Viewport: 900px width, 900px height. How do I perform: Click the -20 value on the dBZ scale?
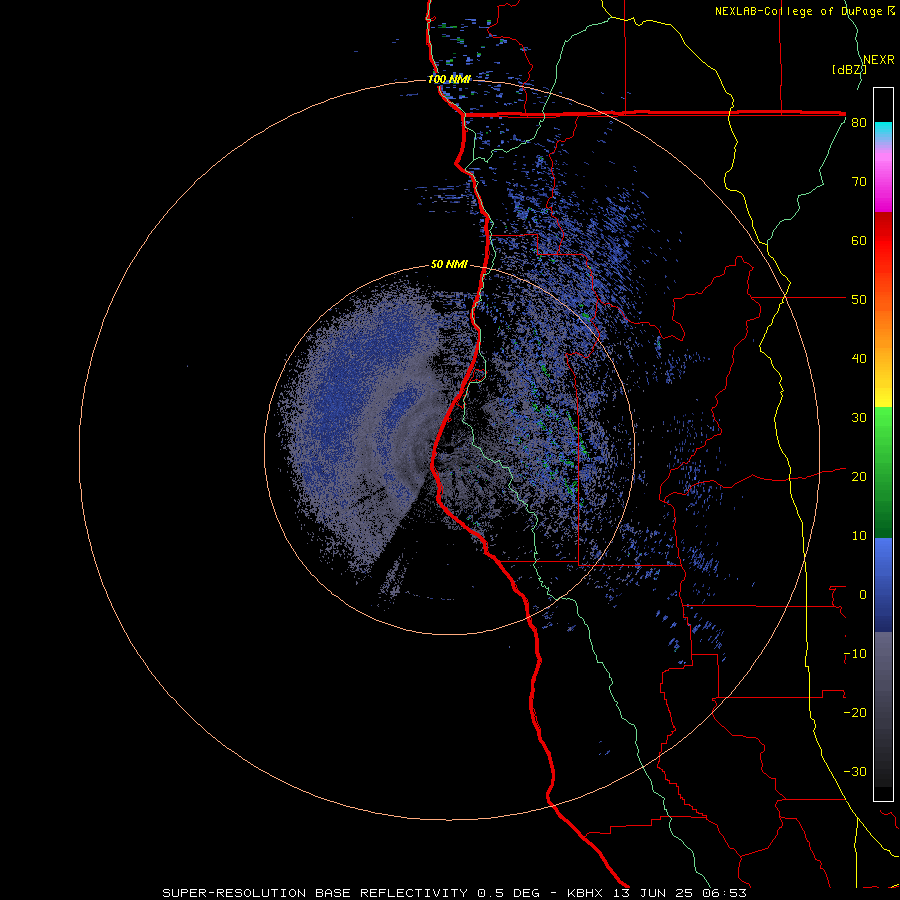[x=855, y=713]
